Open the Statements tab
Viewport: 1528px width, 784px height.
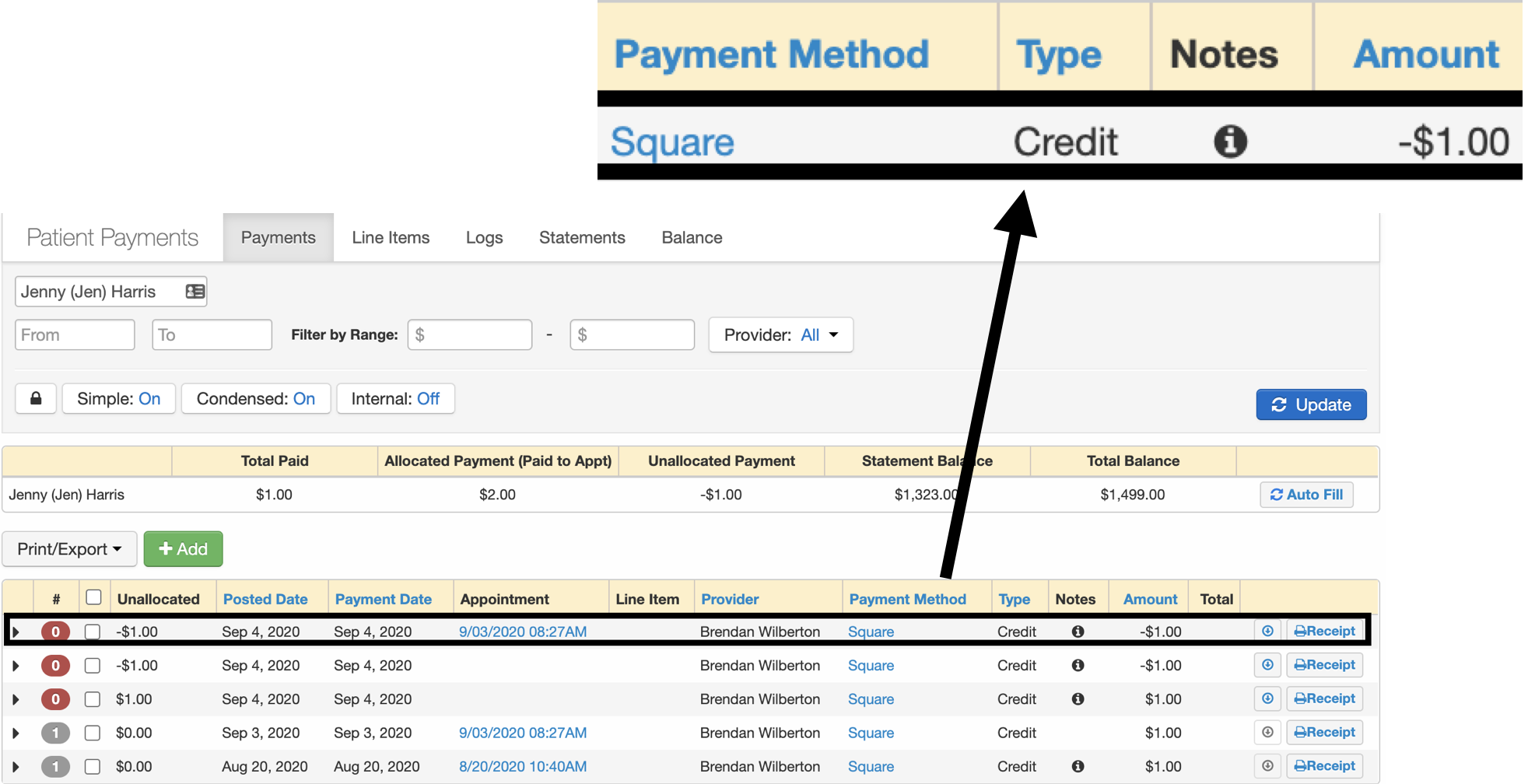(582, 237)
